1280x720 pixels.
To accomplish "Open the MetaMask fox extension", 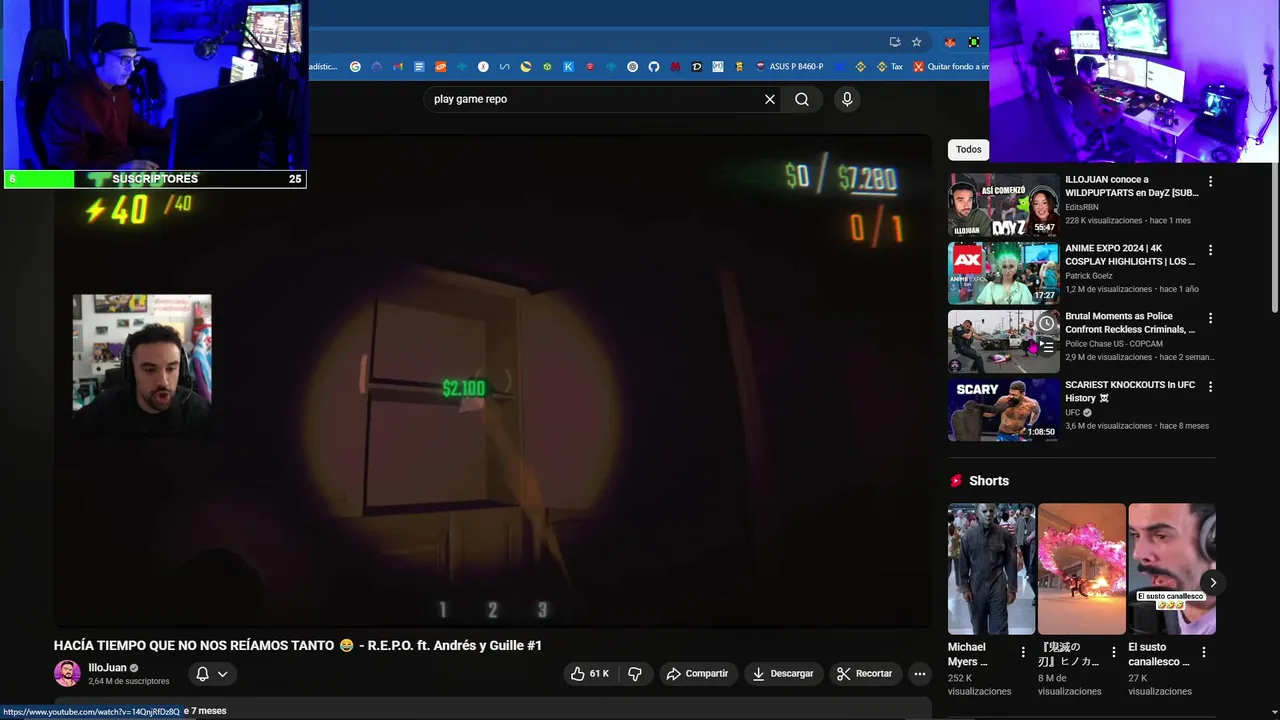I will (x=949, y=42).
